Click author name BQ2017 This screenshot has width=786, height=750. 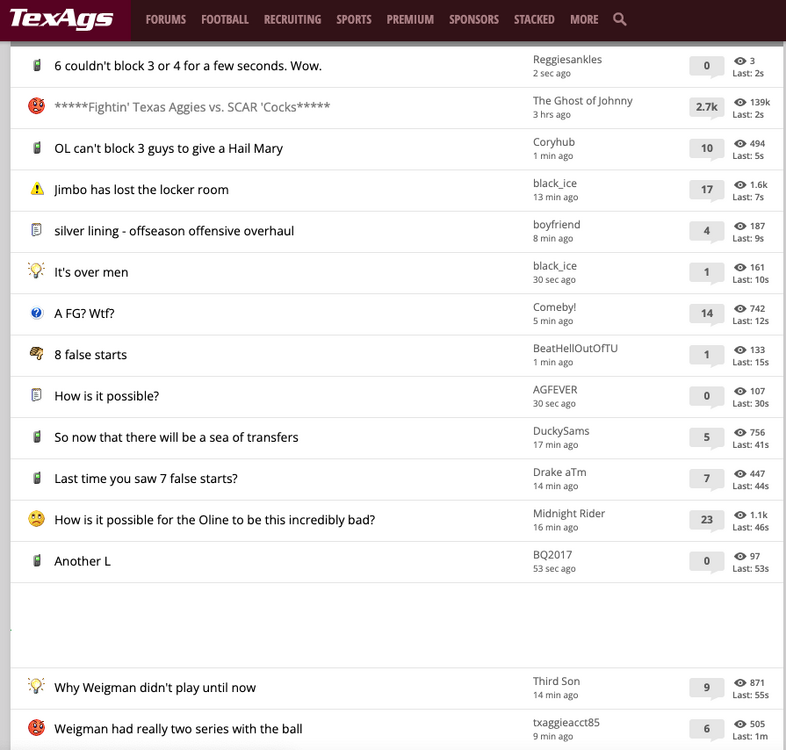(552, 554)
